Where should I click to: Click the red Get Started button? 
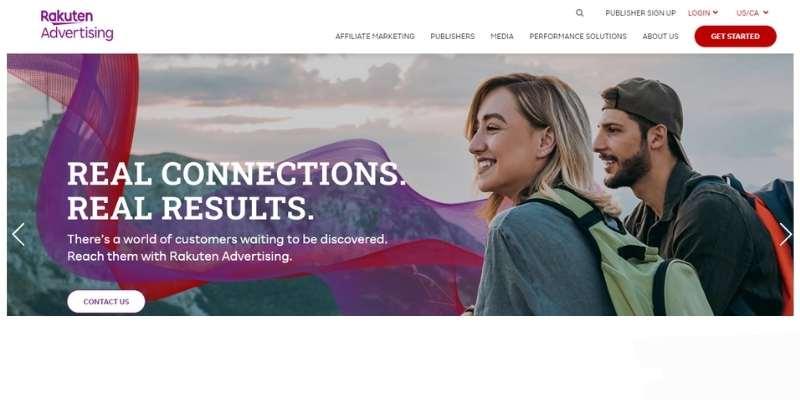(735, 36)
